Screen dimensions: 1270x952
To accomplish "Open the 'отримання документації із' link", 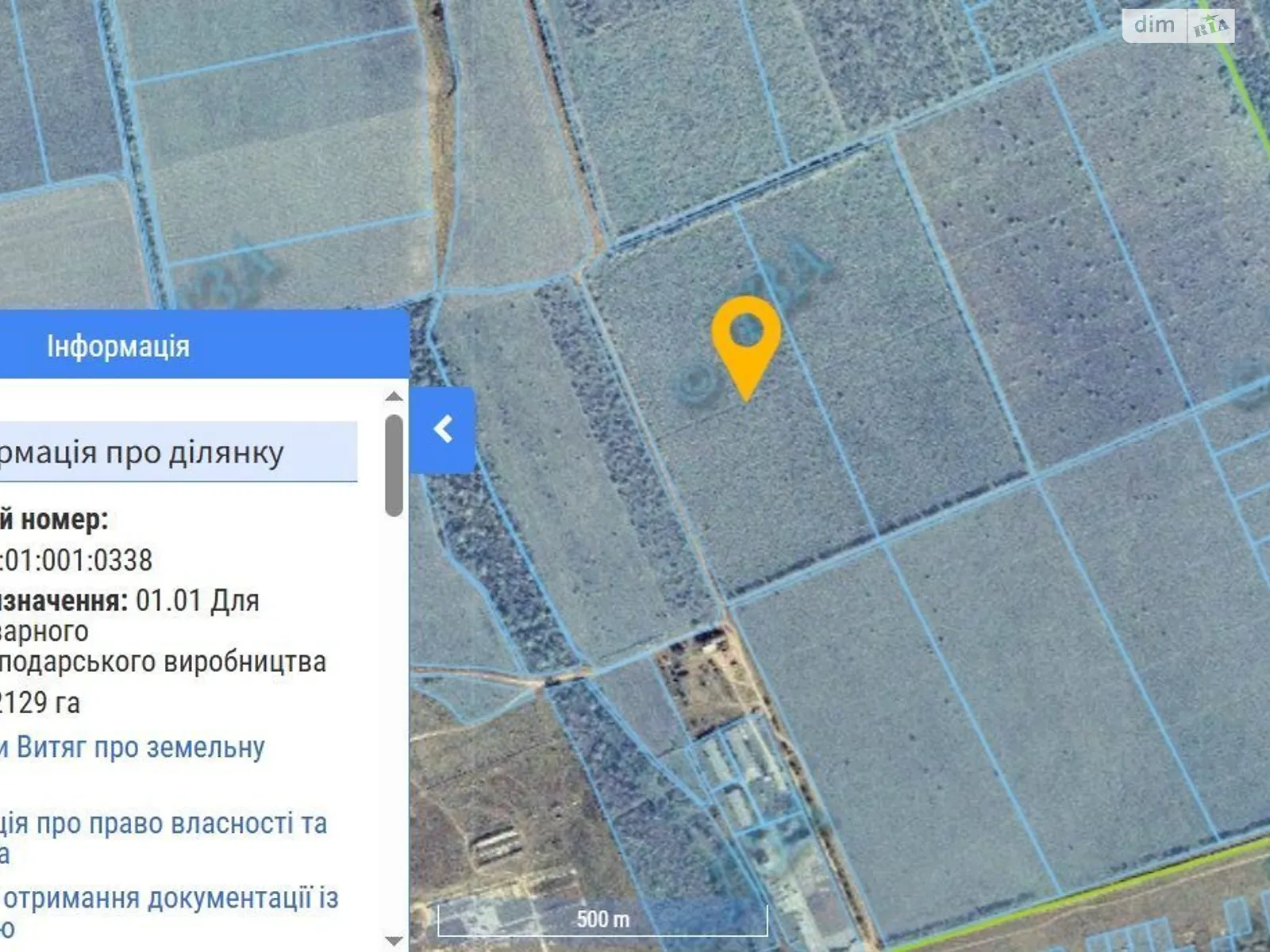I will (x=170, y=899).
